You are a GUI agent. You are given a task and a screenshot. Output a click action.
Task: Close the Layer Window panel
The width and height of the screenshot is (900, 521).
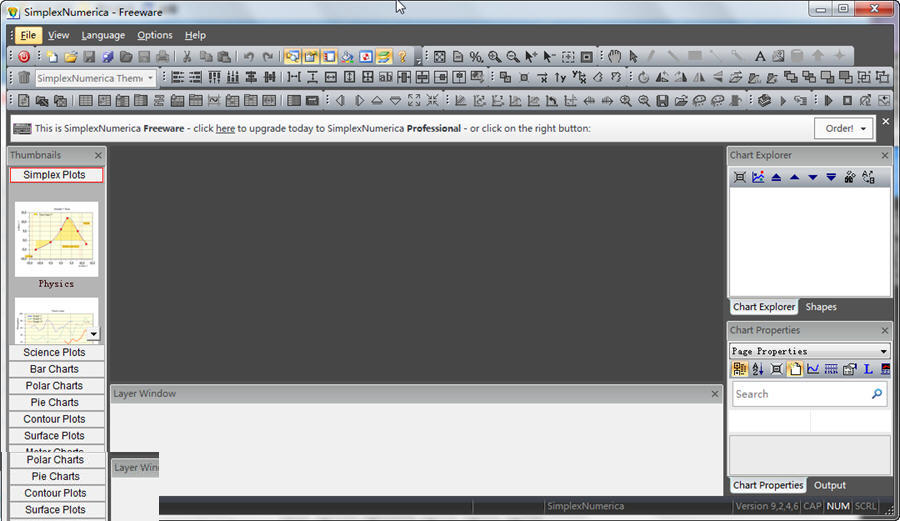(x=715, y=394)
